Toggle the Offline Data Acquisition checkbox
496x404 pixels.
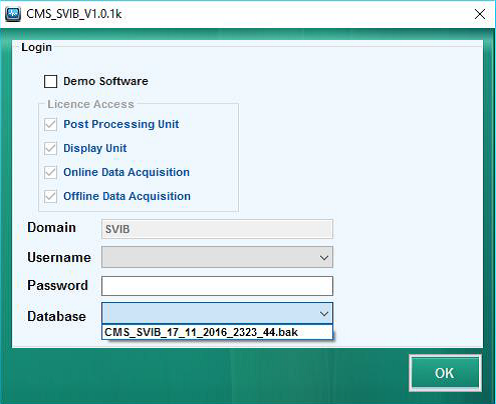pos(50,197)
